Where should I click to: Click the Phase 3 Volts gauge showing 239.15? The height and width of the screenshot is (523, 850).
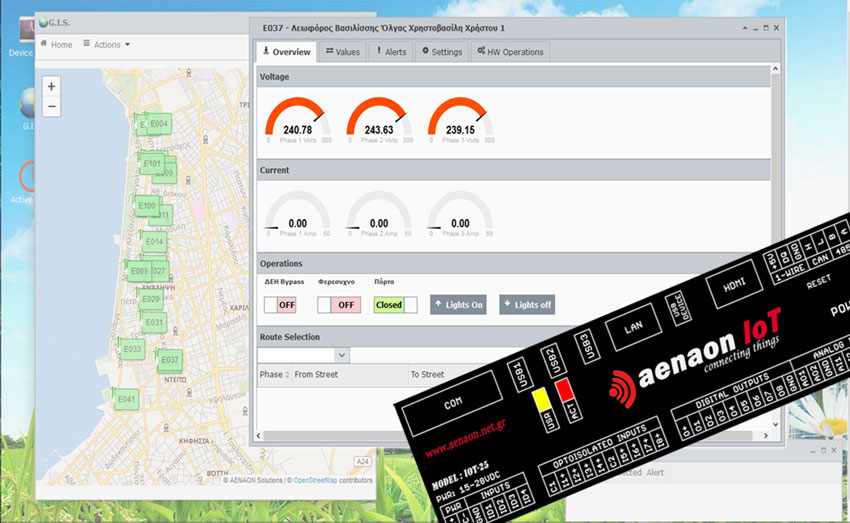[460, 120]
